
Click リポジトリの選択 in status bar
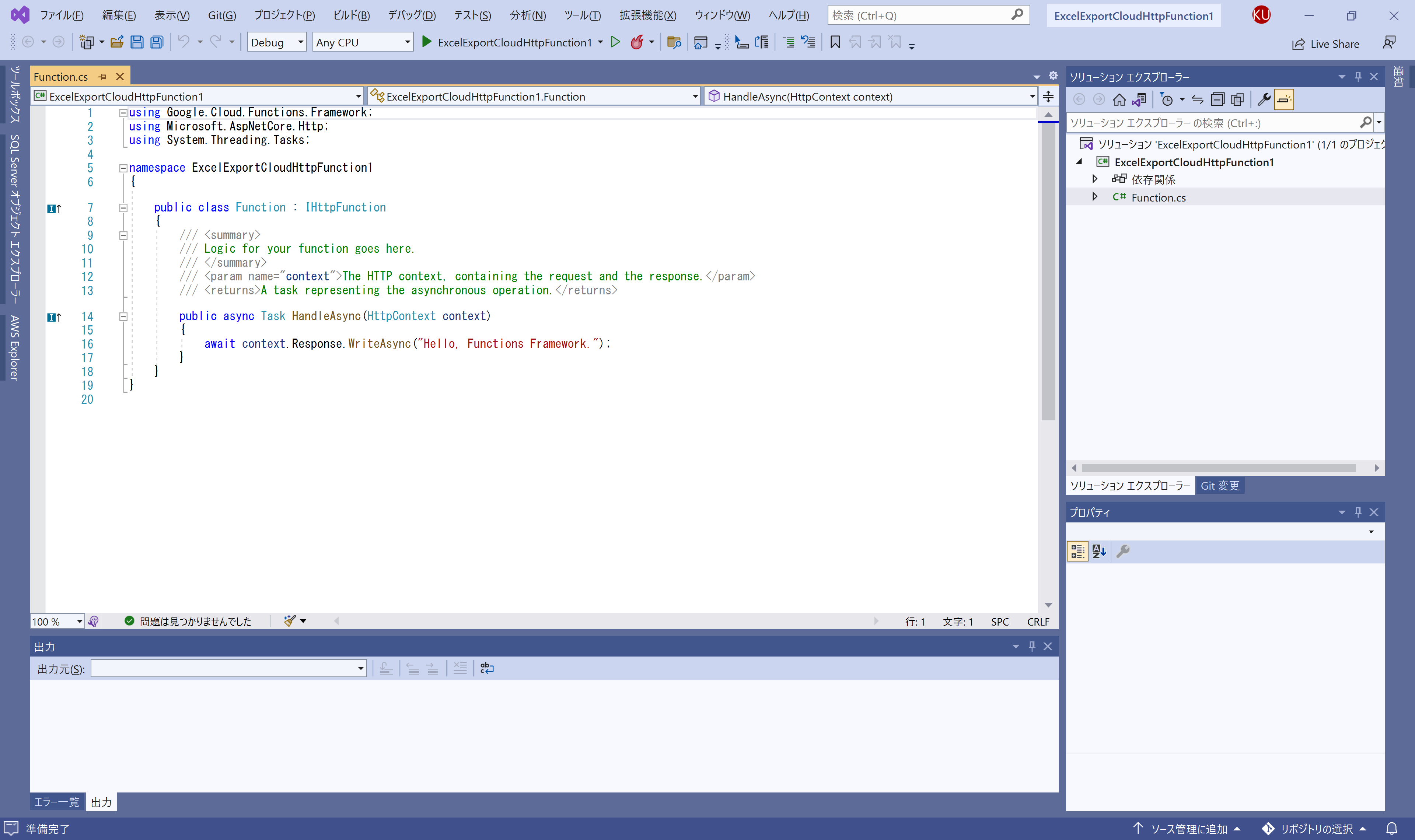[x=1314, y=829]
